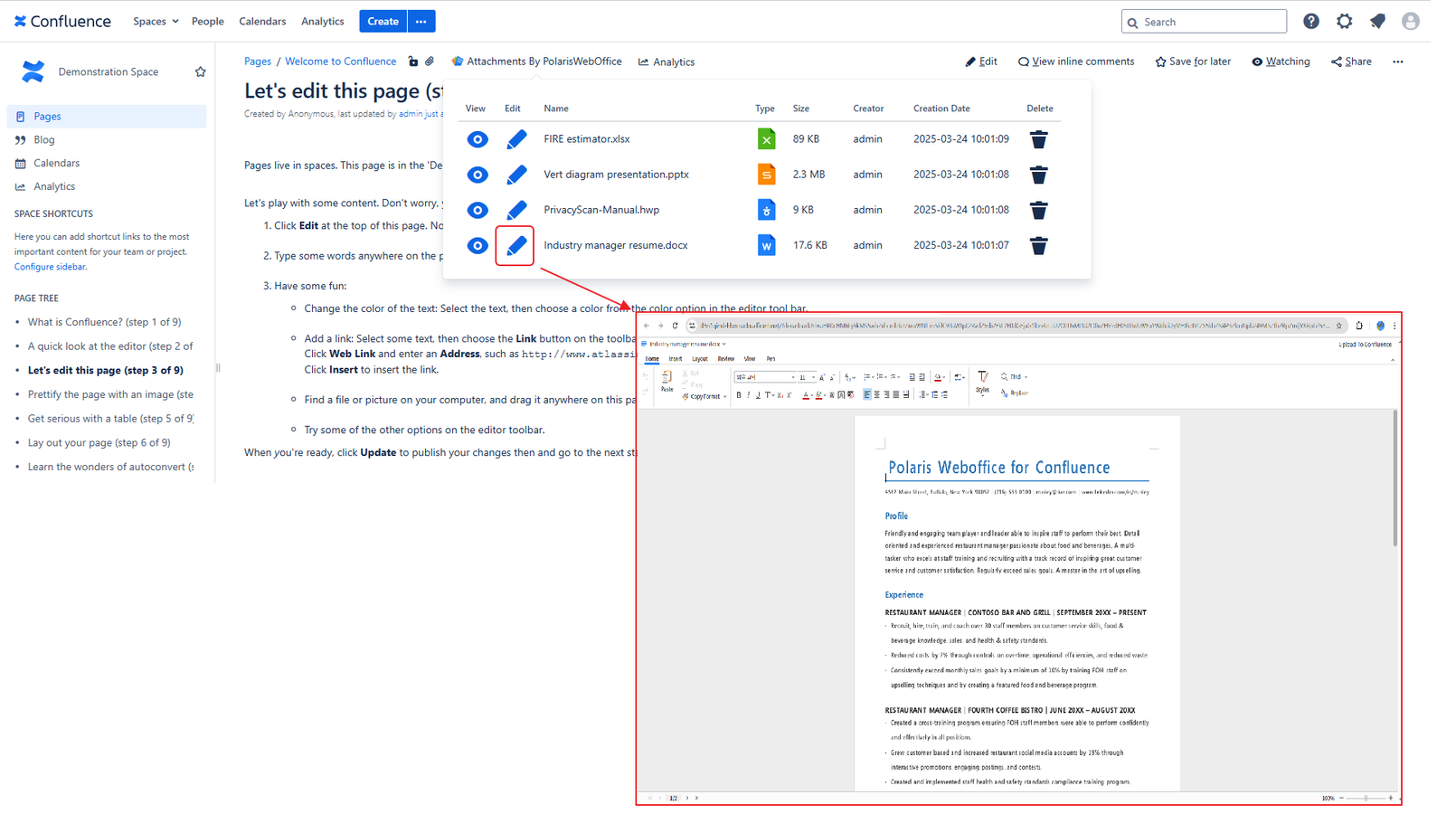Open 'Learn the wonders of autoconvert' page
The image size is (1456, 814).
pyautogui.click(x=110, y=467)
